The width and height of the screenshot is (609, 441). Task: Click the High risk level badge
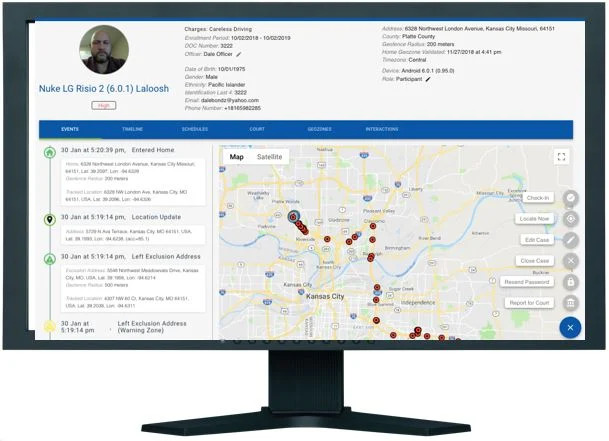tap(103, 104)
